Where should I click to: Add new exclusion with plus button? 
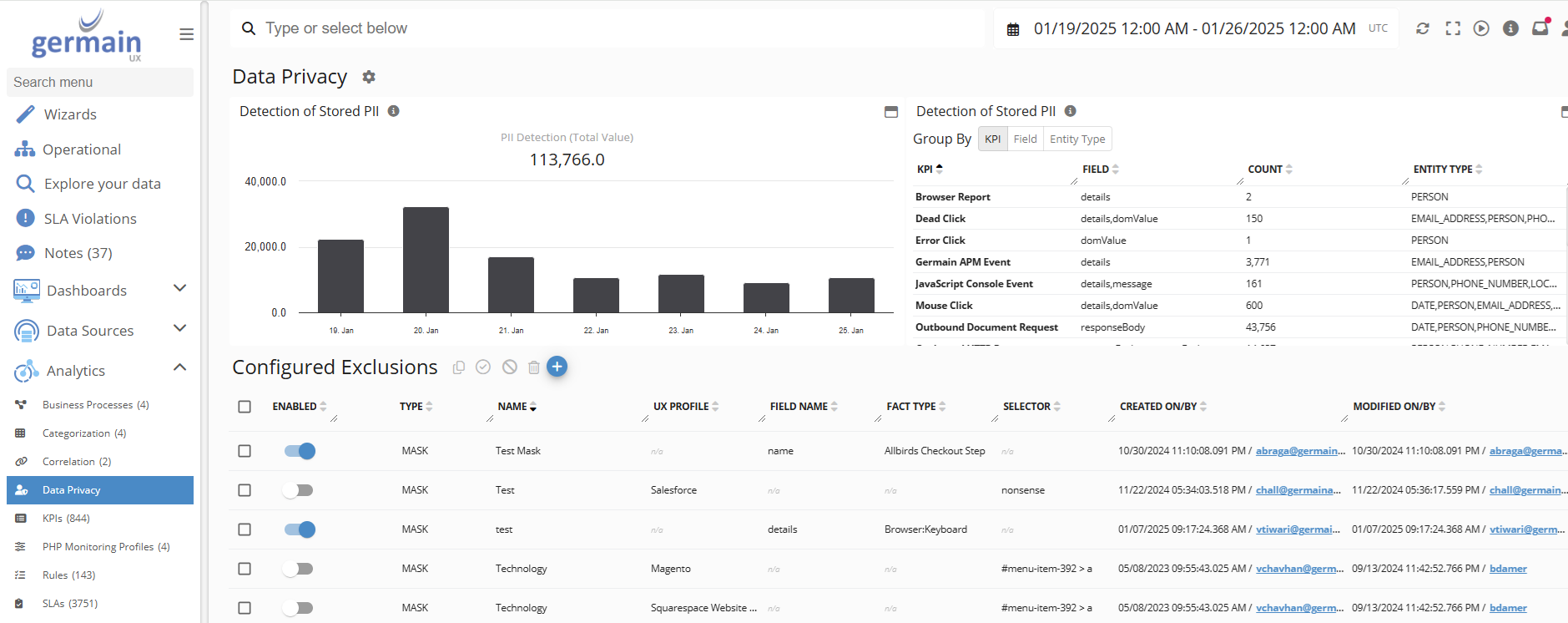tap(557, 367)
